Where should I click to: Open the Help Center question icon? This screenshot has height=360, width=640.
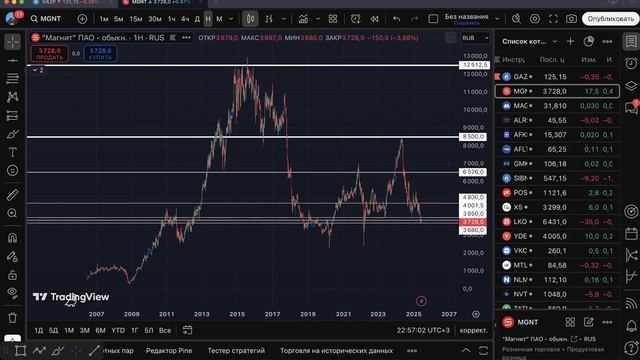click(x=631, y=348)
